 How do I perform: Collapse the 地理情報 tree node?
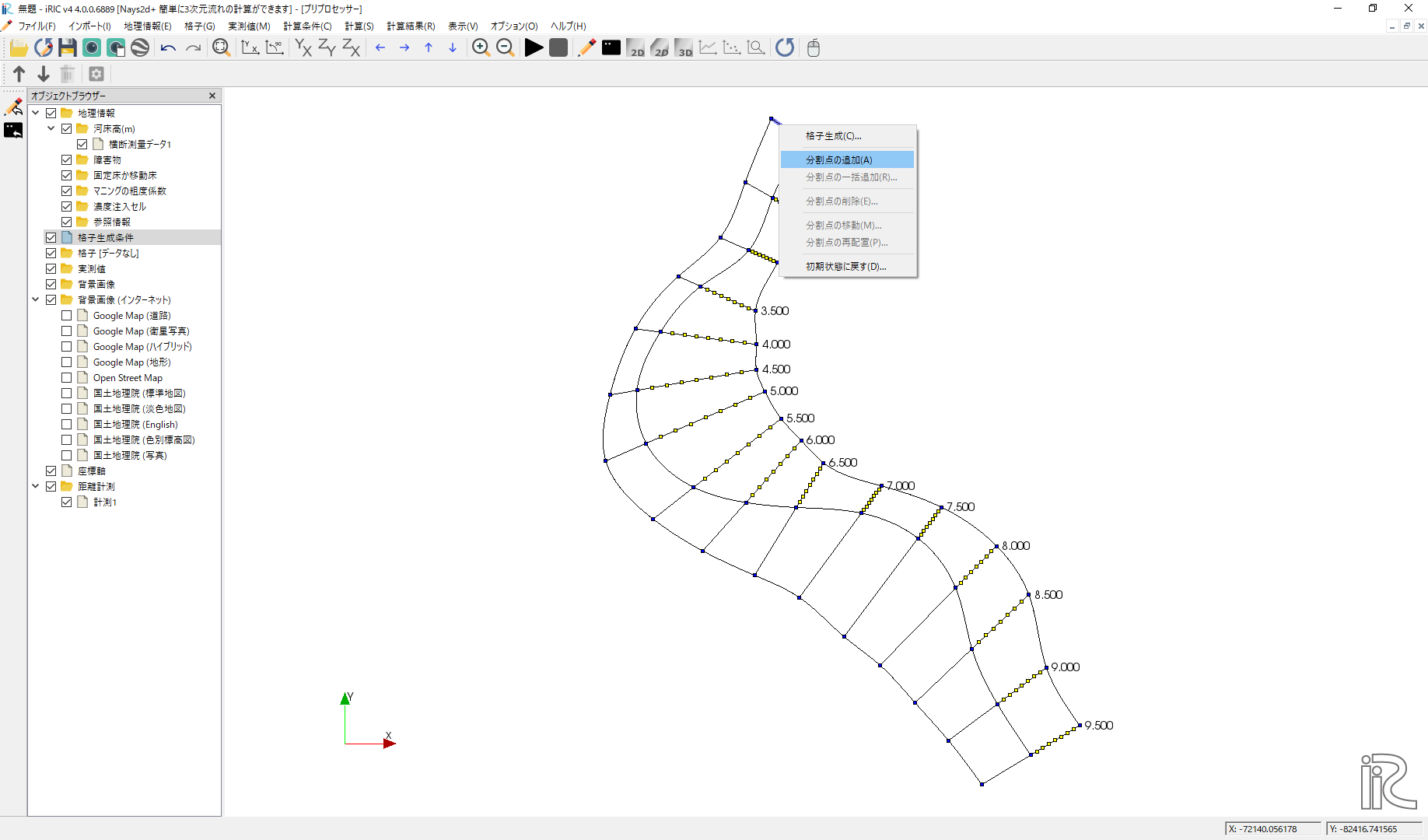tap(36, 114)
